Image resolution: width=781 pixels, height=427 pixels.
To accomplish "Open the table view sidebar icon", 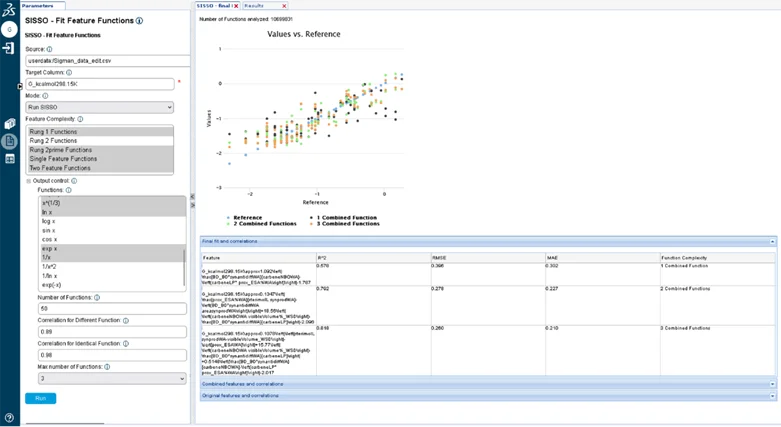I will tap(9, 158).
